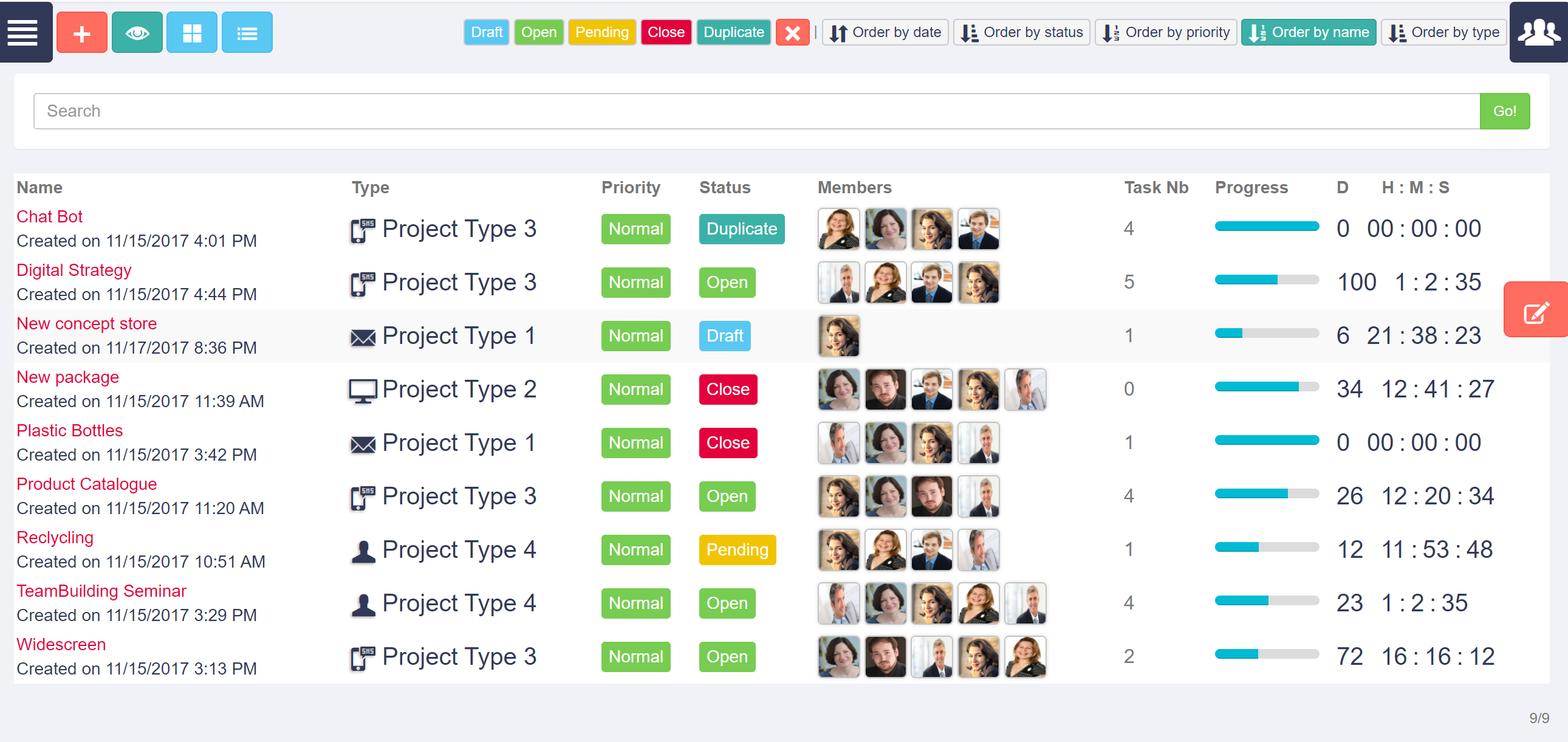Image resolution: width=1568 pixels, height=742 pixels.
Task: Click Close status badge for New package
Action: tap(728, 390)
